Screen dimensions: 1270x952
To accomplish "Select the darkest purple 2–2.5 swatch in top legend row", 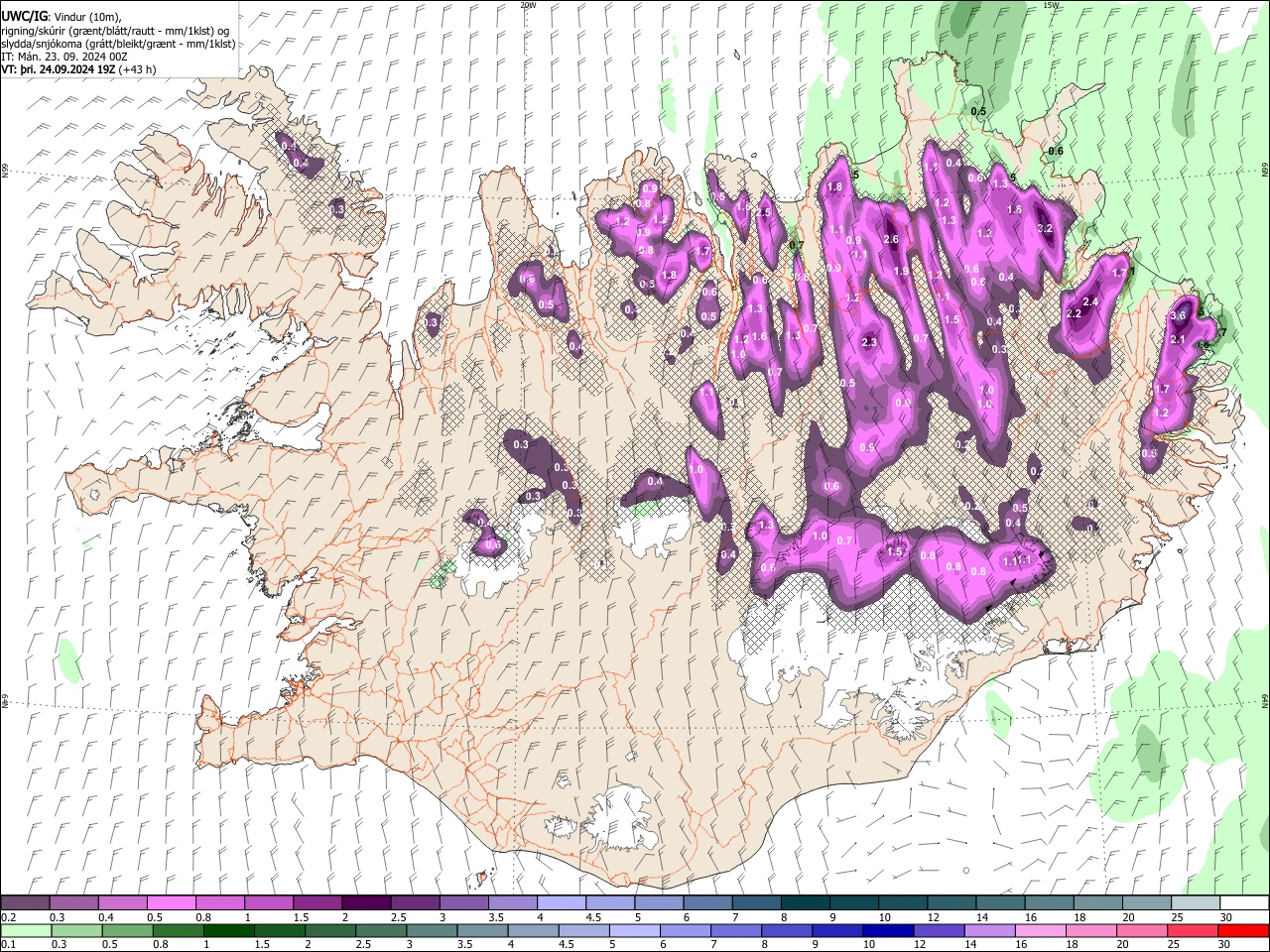I will pyautogui.click(x=365, y=903).
